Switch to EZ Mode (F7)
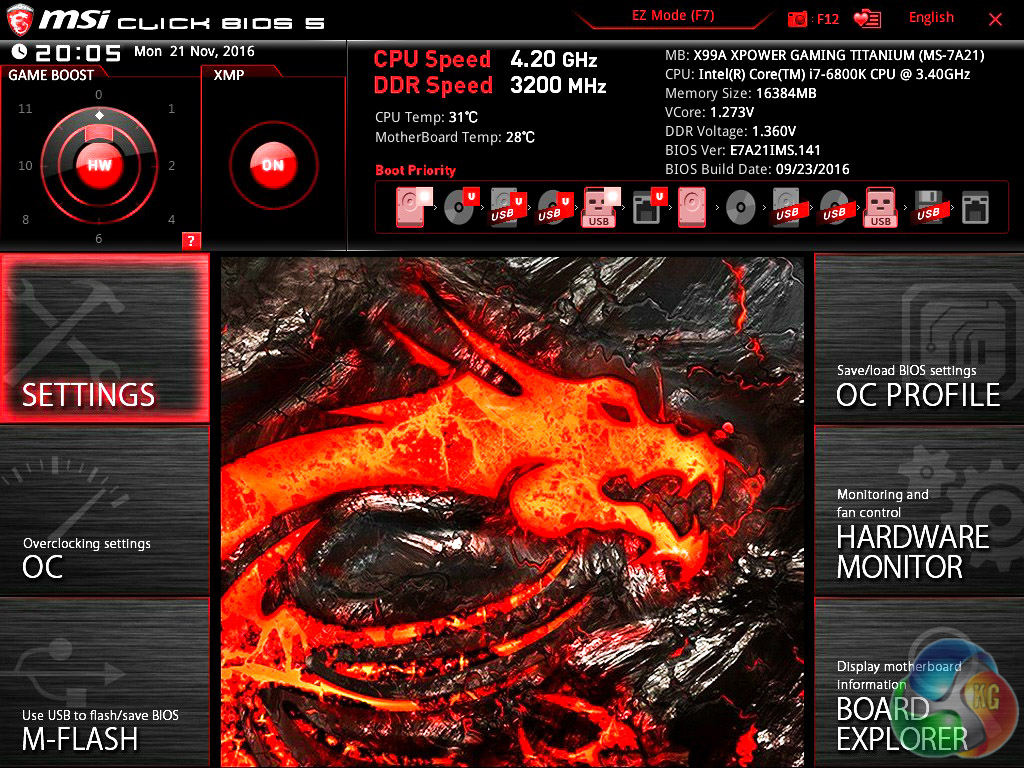The height and width of the screenshot is (768, 1024). [x=673, y=16]
